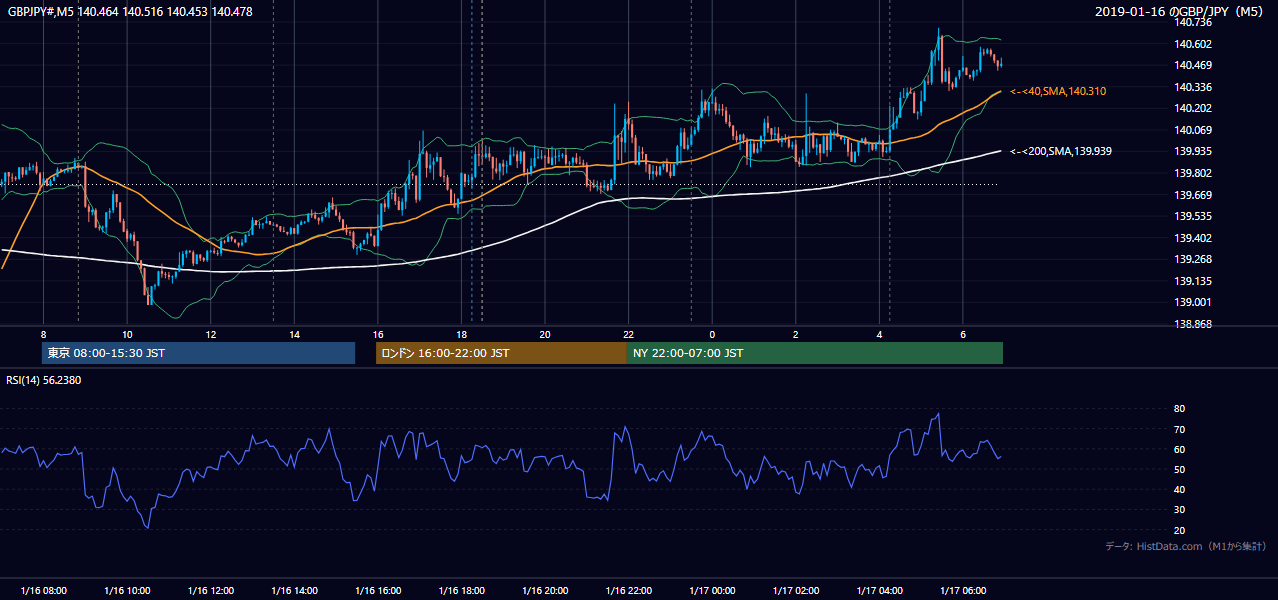This screenshot has height=600, width=1278.
Task: Click the RSI scale level 40
Action: (x=1179, y=489)
